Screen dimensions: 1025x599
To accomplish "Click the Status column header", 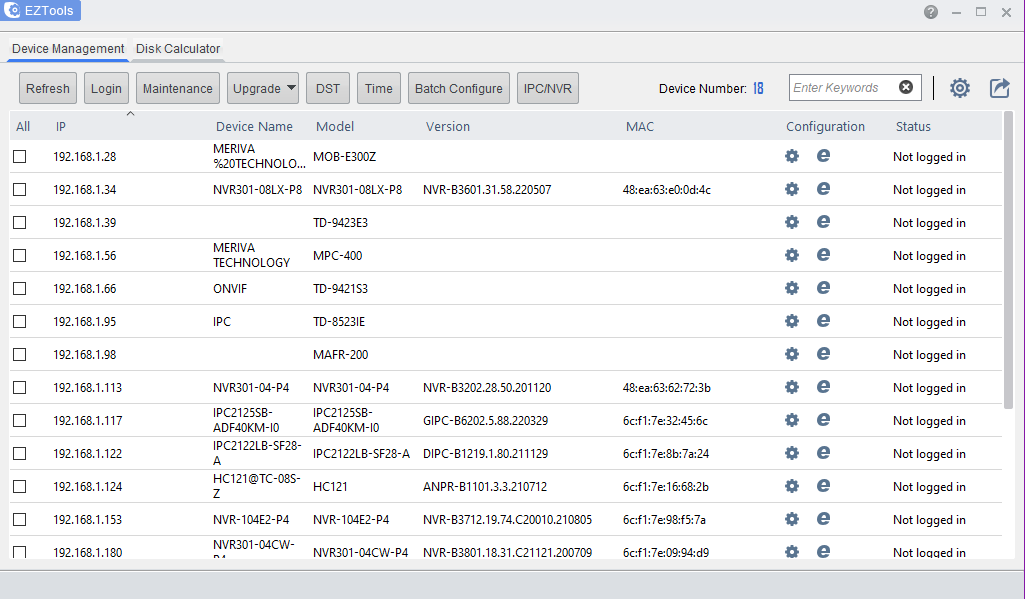I will 913,126.
